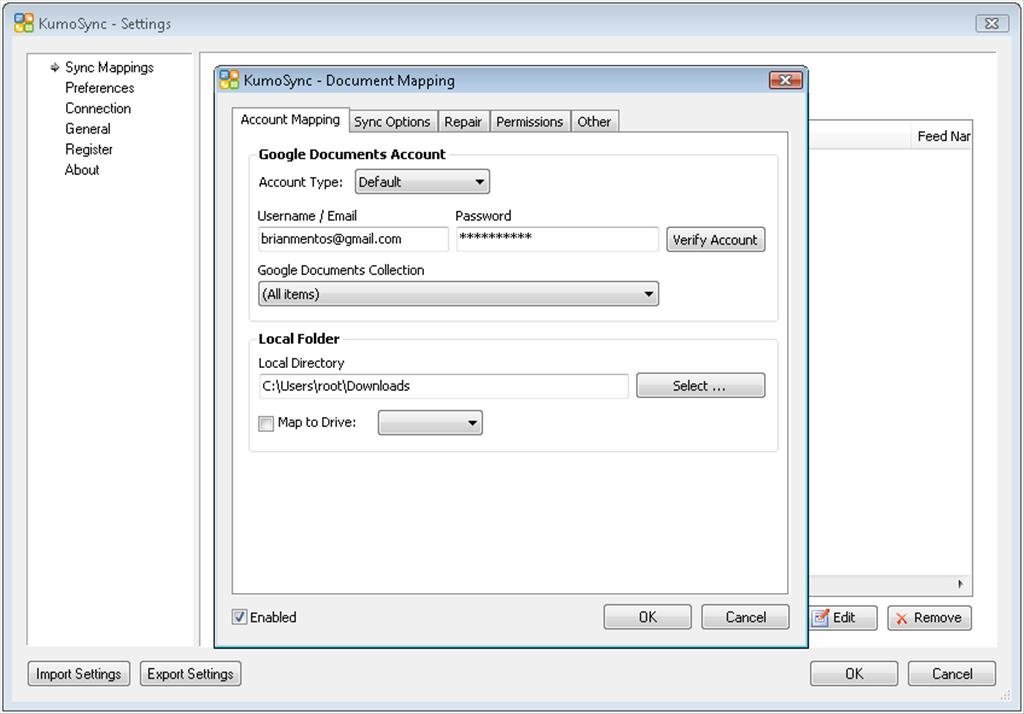Open the Map to Drive letter dropdown
The width and height of the screenshot is (1024, 714).
[430, 423]
